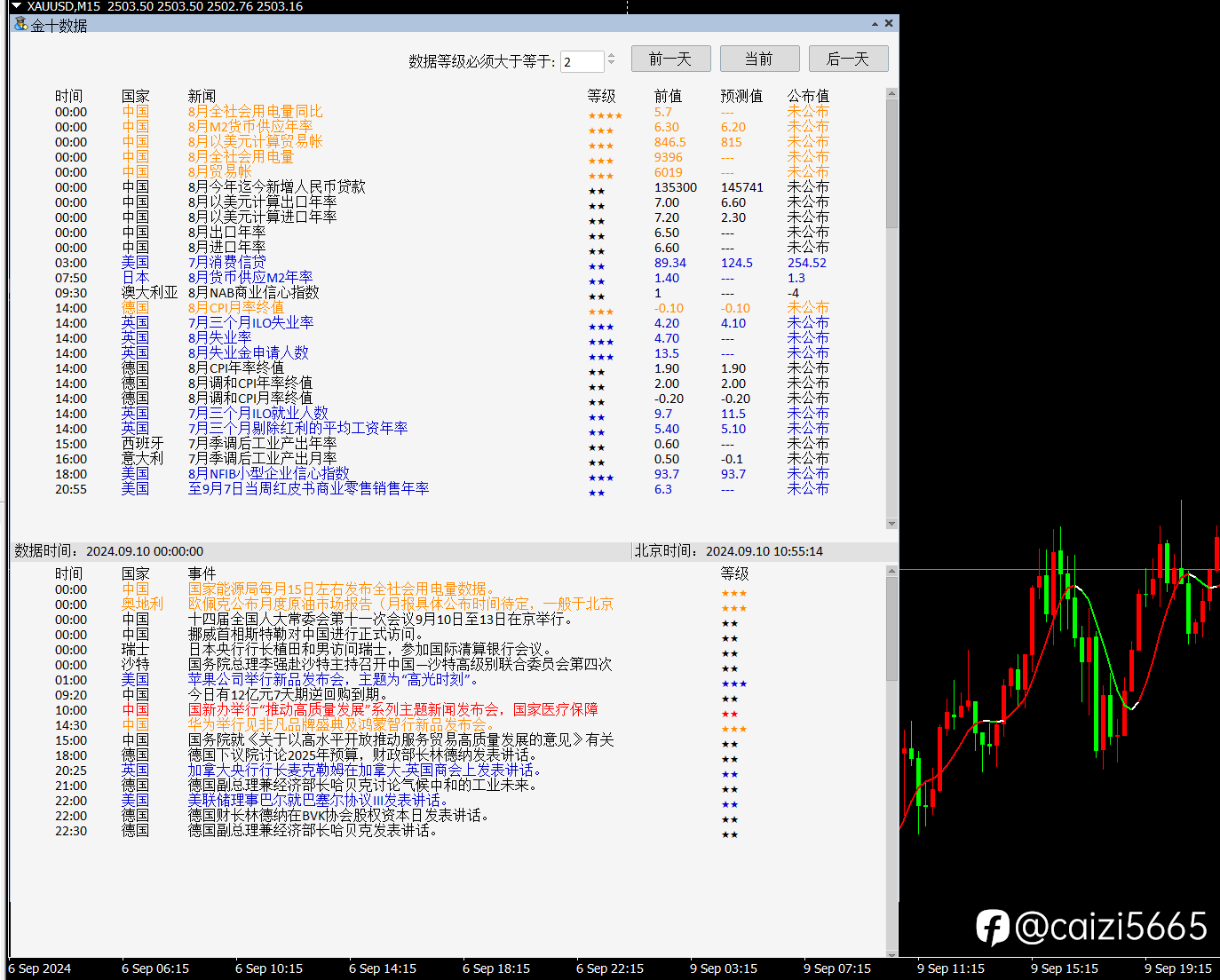
Task: Select the 加拿大央行行长麦克勒姆 speech event
Action: [401, 771]
